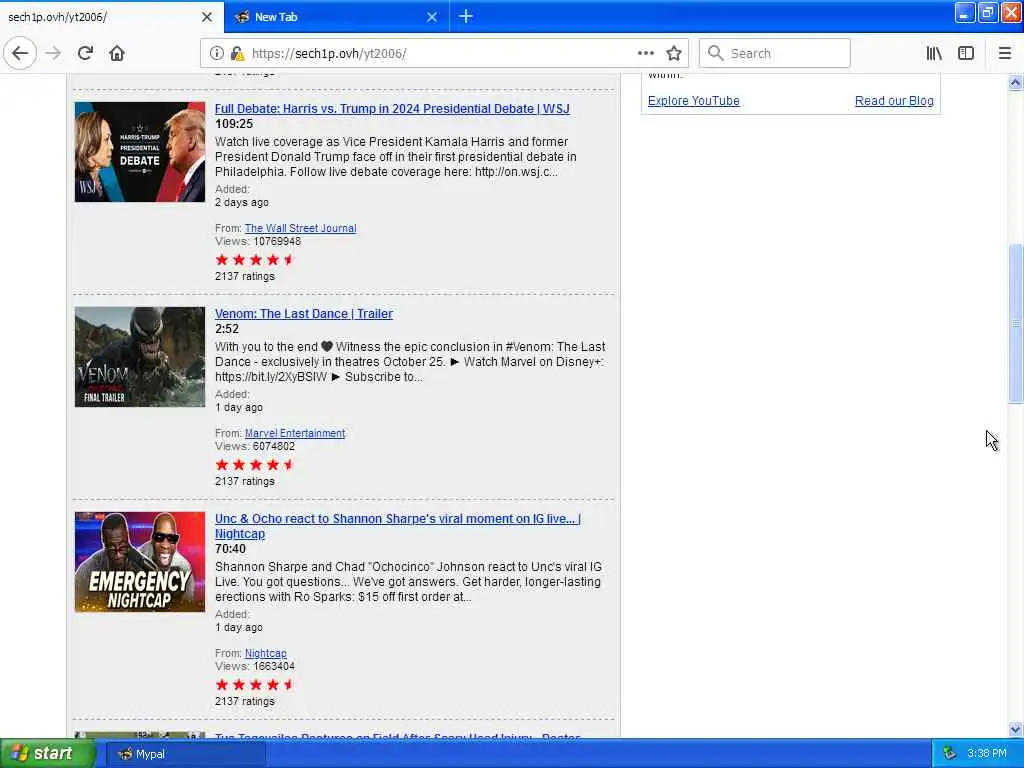Open Unc & Ocho react Nightcap video link
Screen dimensions: 1024x768
pos(398,526)
